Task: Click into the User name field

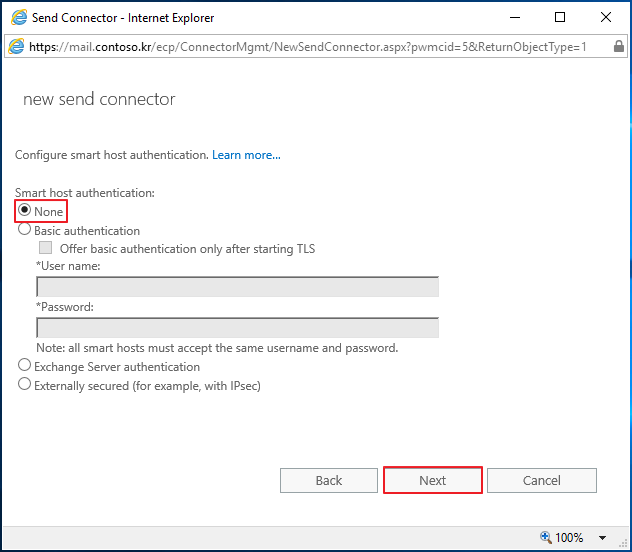Action: click(237, 286)
